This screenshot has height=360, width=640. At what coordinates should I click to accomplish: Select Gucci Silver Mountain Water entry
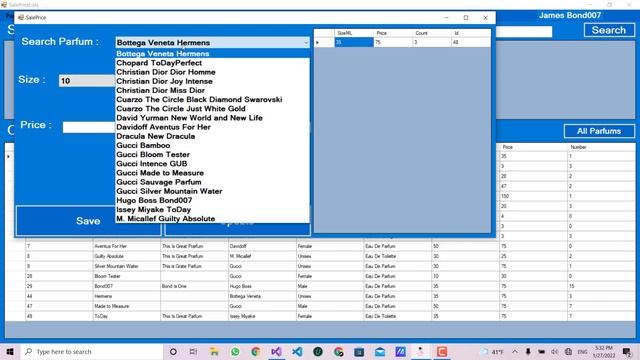pos(212,191)
